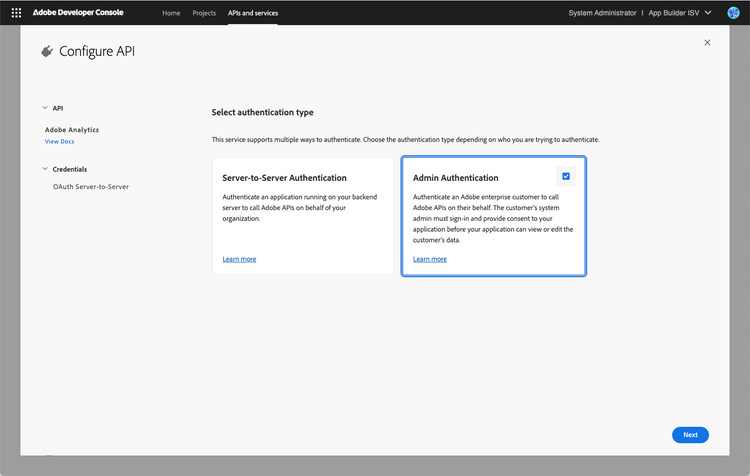Screen dimensions: 750x476
Task: Click the user profile avatar
Action: [x=733, y=12]
